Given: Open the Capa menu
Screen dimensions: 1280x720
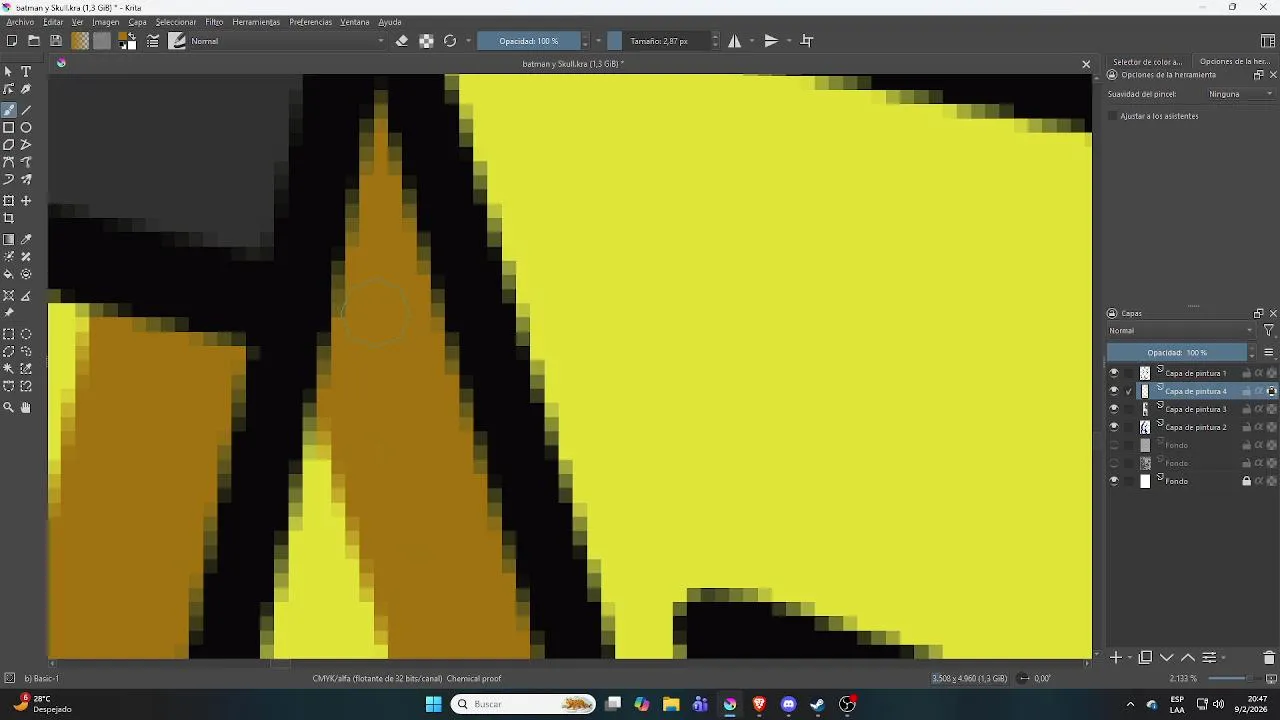Looking at the screenshot, I should 137,22.
